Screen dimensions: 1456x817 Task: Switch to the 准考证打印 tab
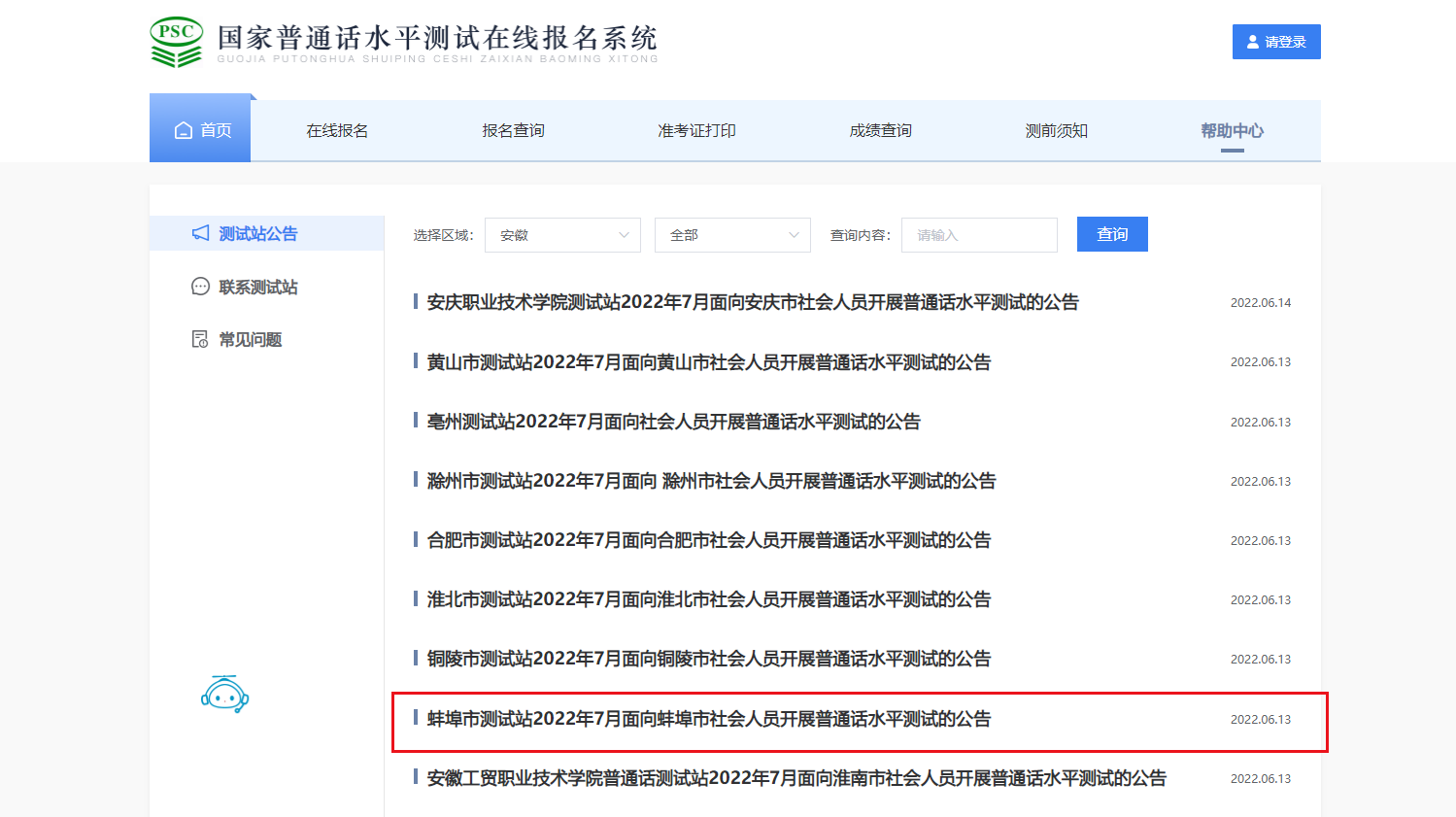tap(696, 130)
